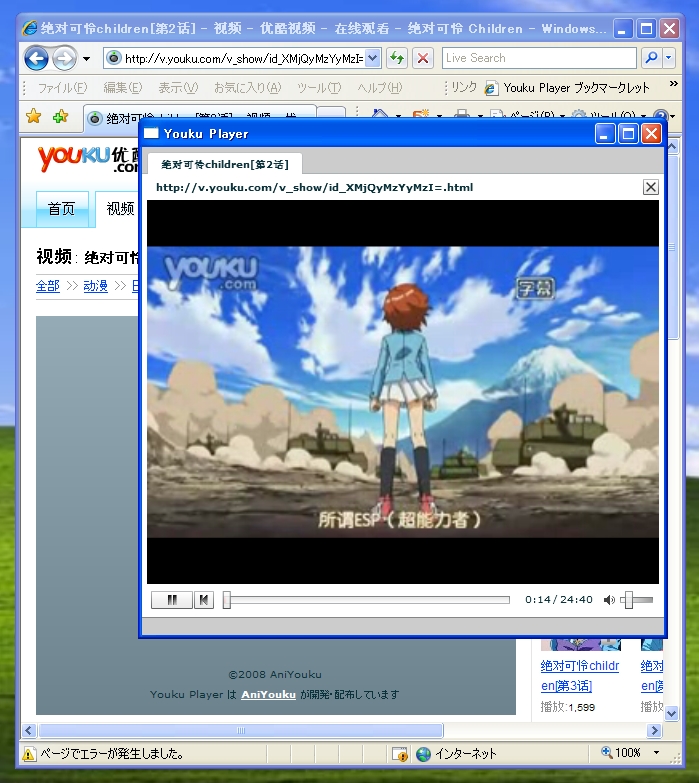Image resolution: width=699 pixels, height=783 pixels.
Task: Click inside the Live Search box
Action: (539, 58)
